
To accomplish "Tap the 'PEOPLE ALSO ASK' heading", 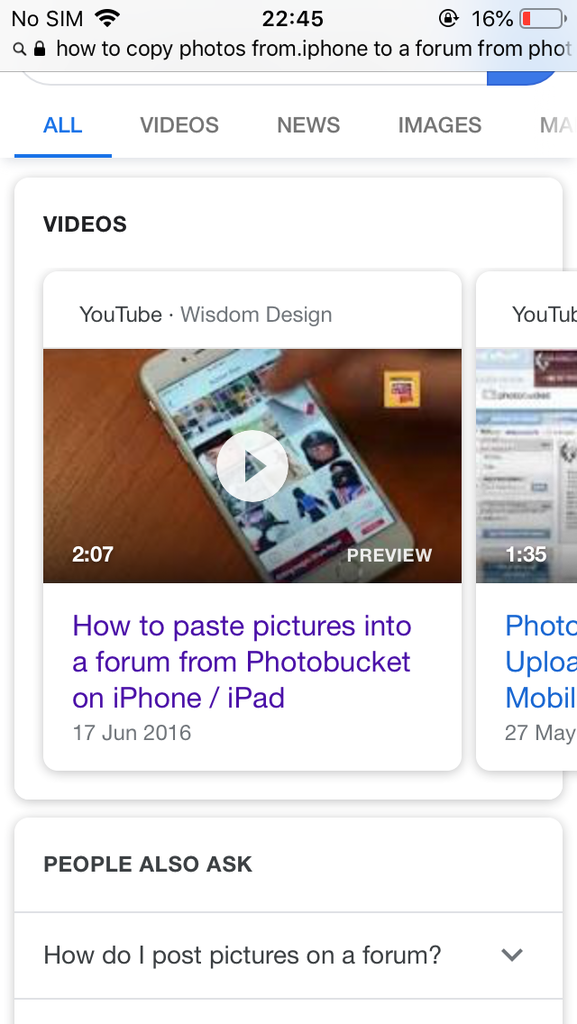I will (x=148, y=864).
